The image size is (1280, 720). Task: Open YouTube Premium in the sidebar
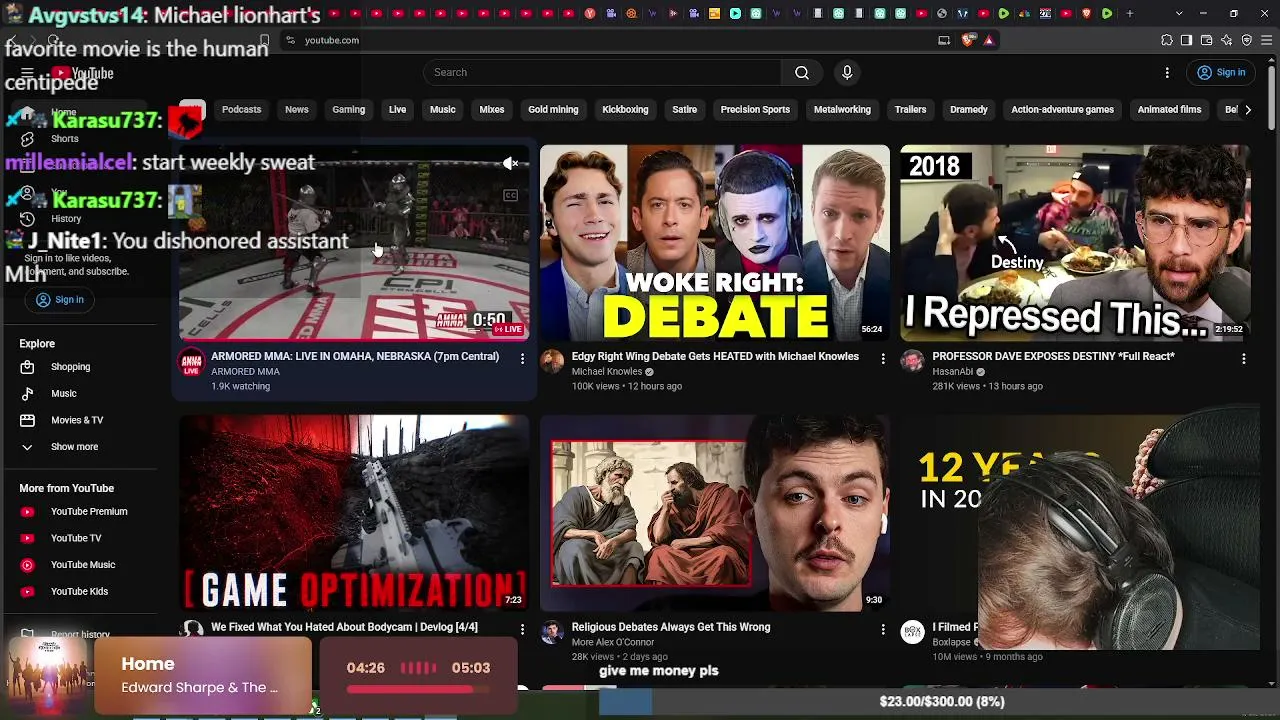(x=80, y=511)
